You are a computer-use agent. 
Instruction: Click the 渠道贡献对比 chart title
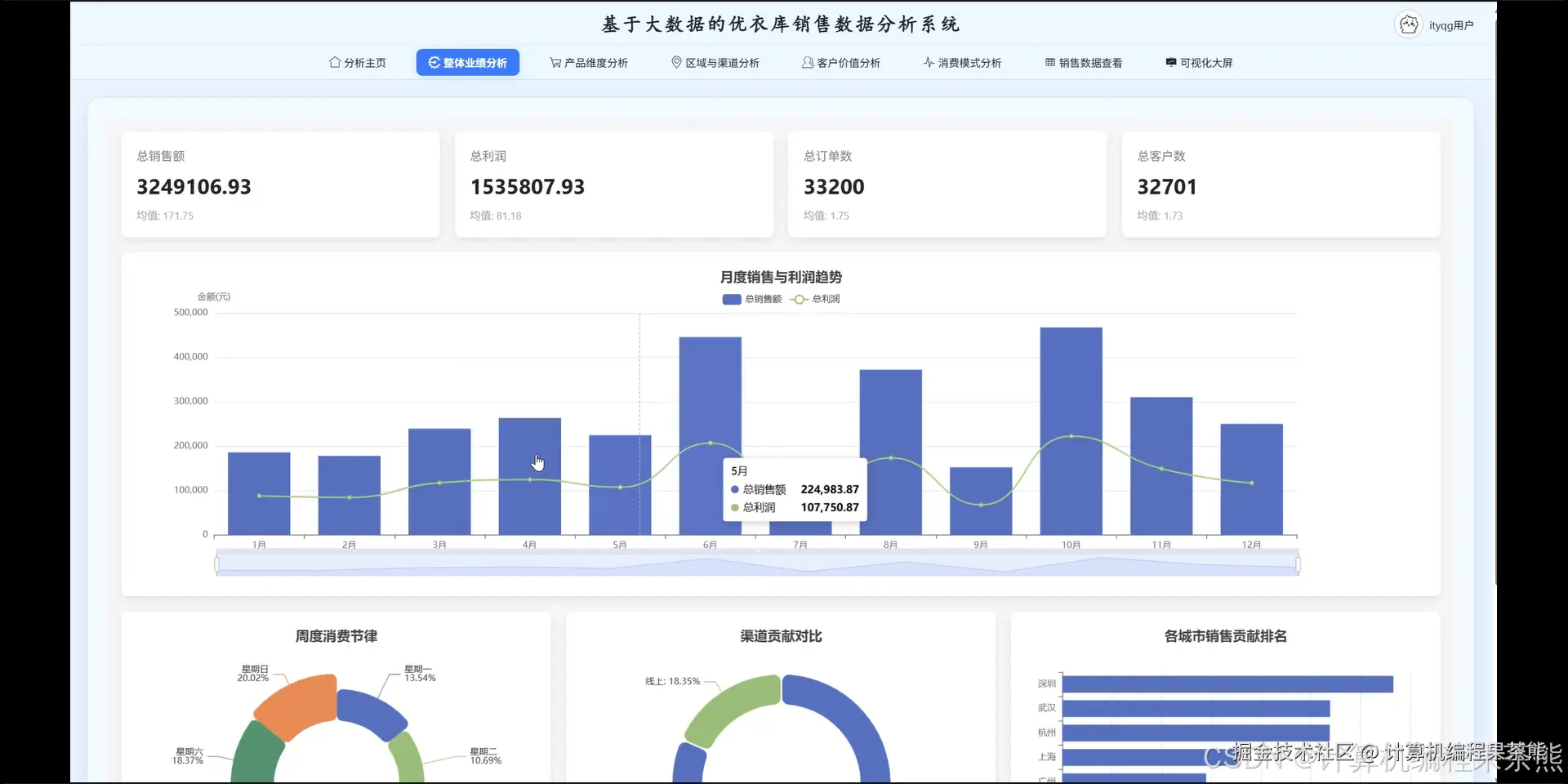coord(781,636)
